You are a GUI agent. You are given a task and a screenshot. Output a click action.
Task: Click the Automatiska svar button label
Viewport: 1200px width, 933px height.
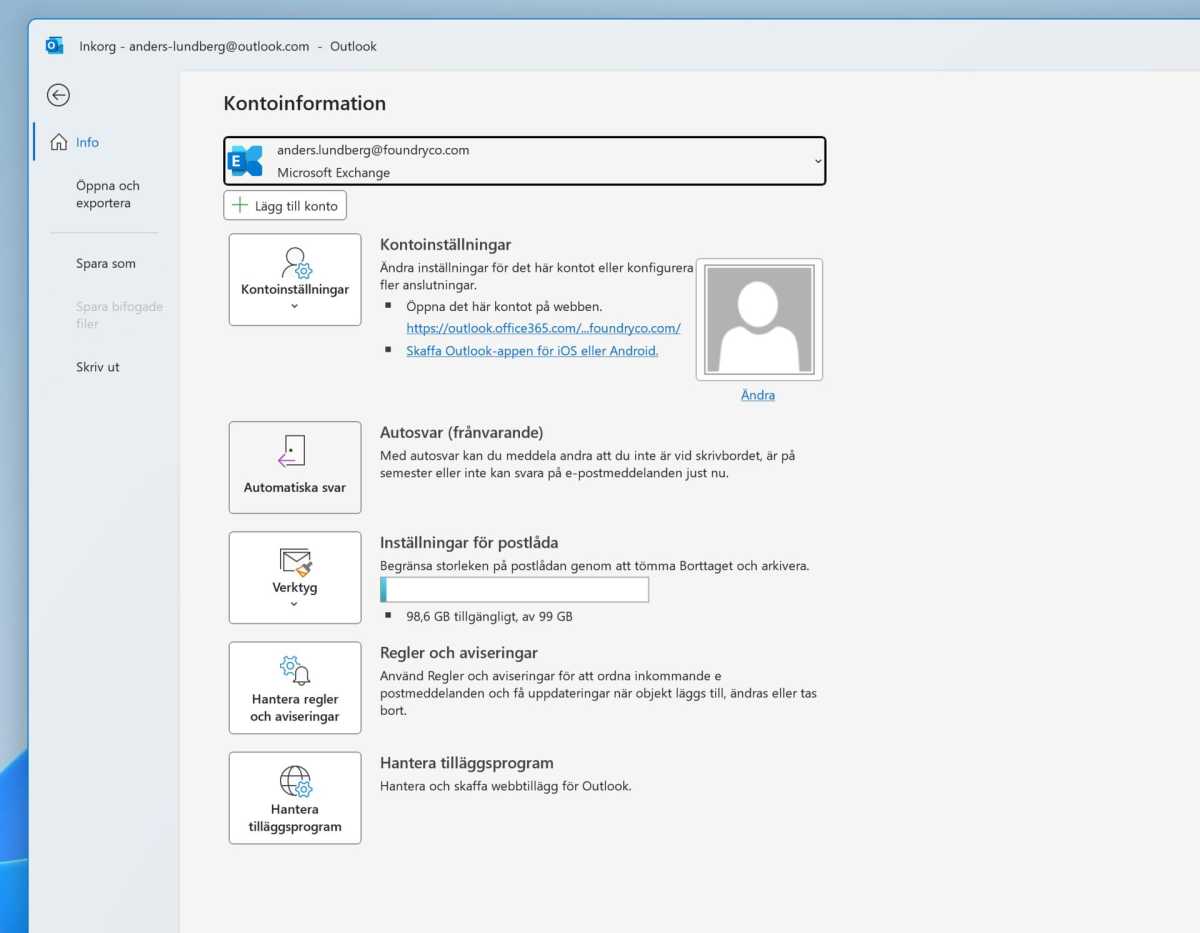pos(295,488)
